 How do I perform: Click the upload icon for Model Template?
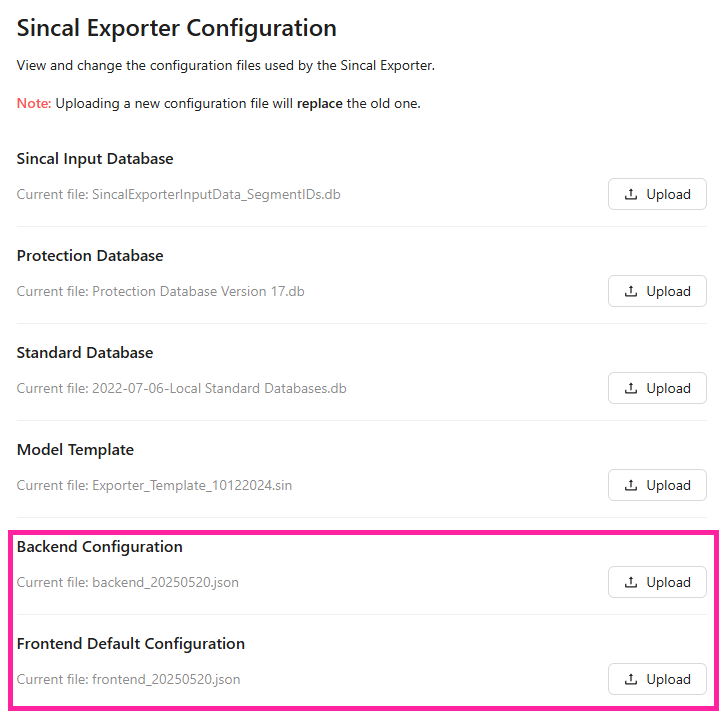click(x=631, y=486)
